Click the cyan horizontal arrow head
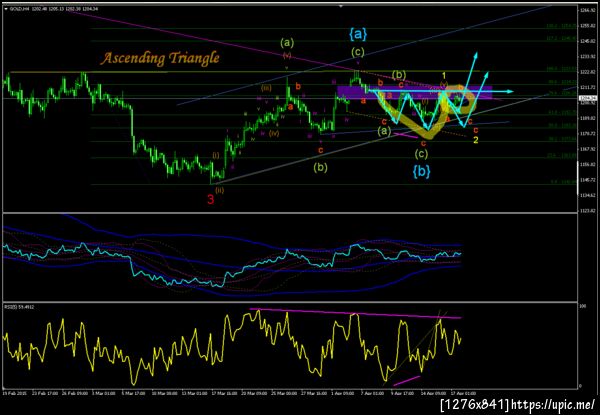 [x=510, y=91]
